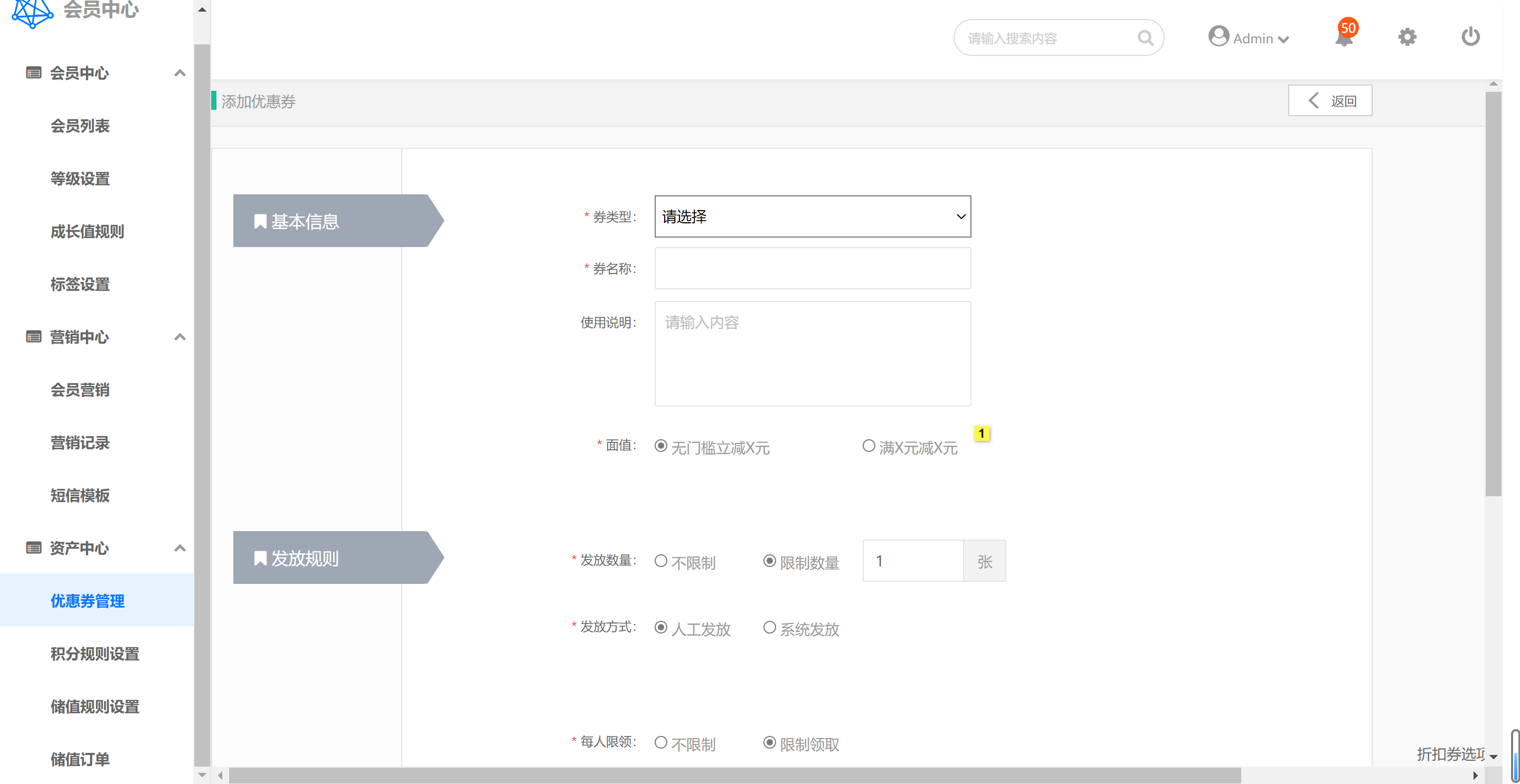Click the sidebar scrollbar up arrow
1520x784 pixels.
202,10
